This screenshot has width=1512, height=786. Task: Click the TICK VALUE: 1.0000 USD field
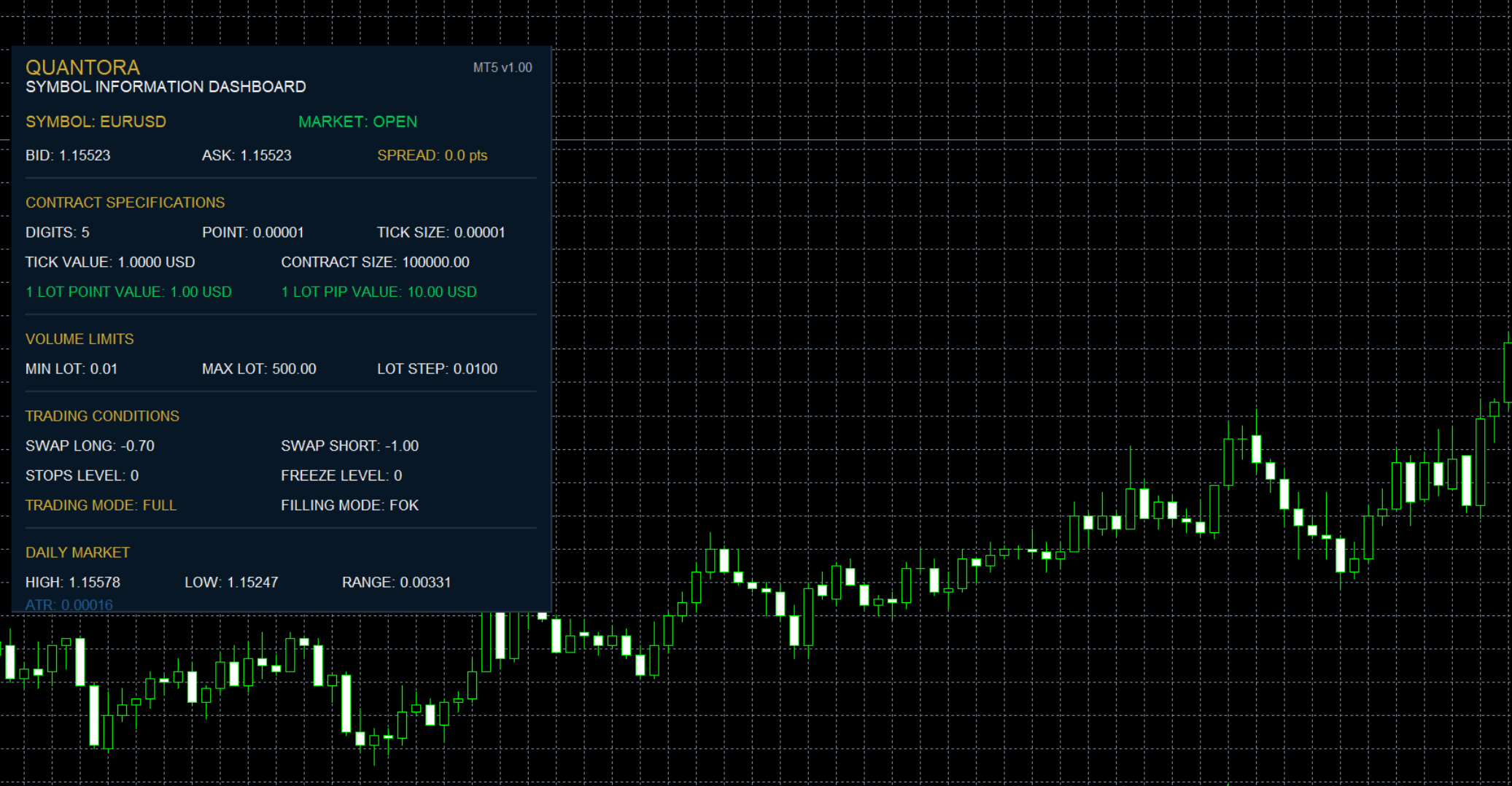coord(110,262)
